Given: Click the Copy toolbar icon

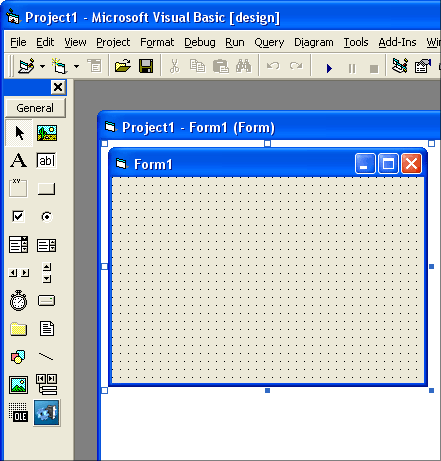Looking at the screenshot, I should click(x=197, y=66).
